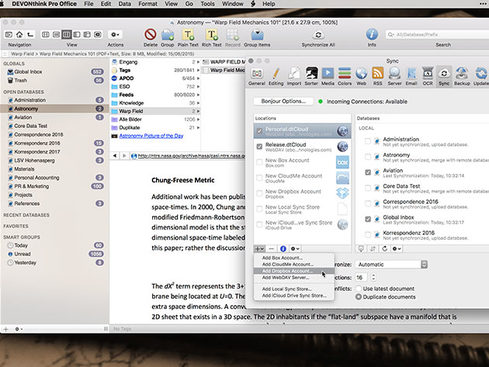Click the Bonjour Options button
489x367 pixels.
[283, 101]
